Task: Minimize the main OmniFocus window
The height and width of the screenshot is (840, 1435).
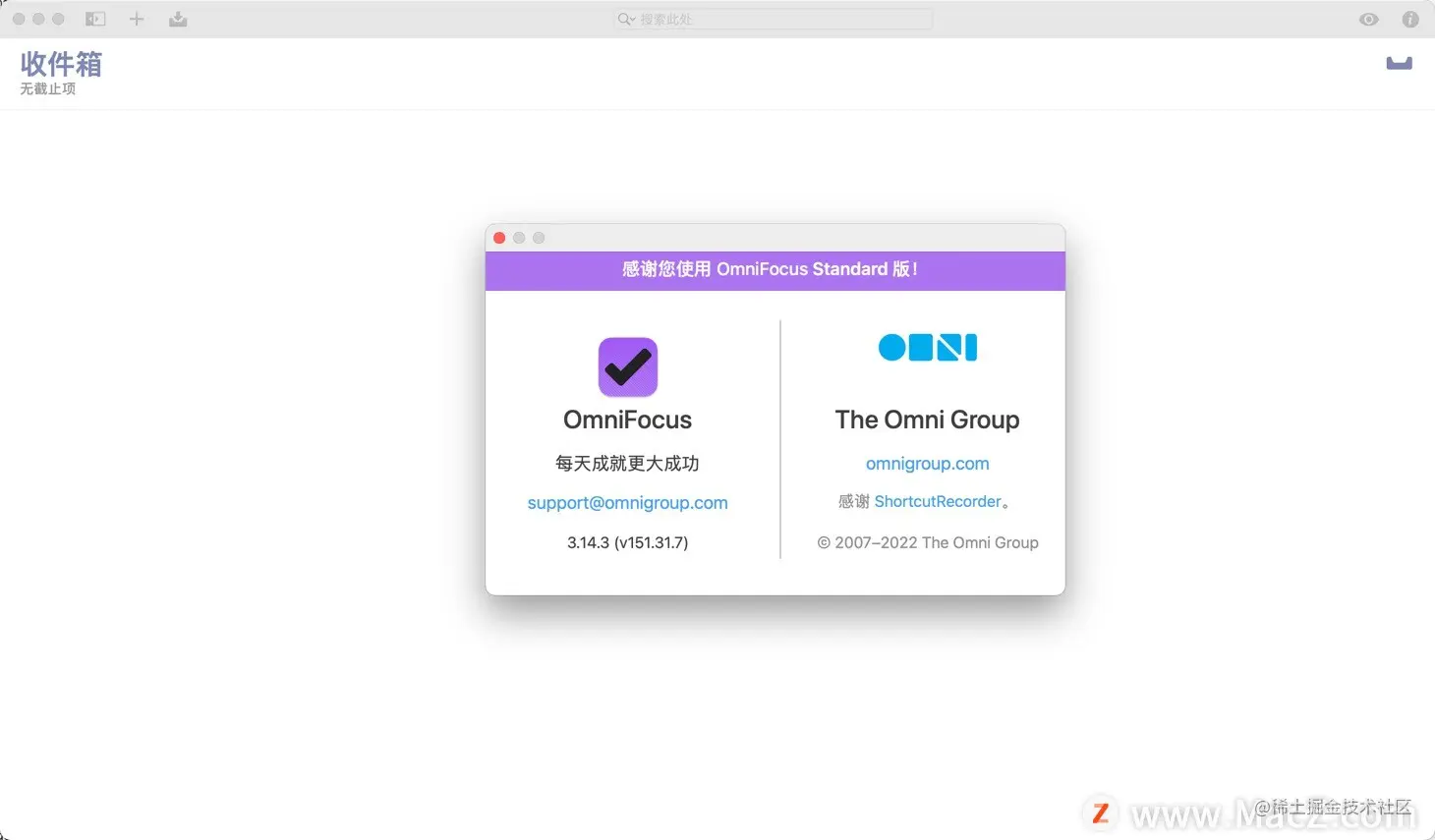Action: click(38, 19)
